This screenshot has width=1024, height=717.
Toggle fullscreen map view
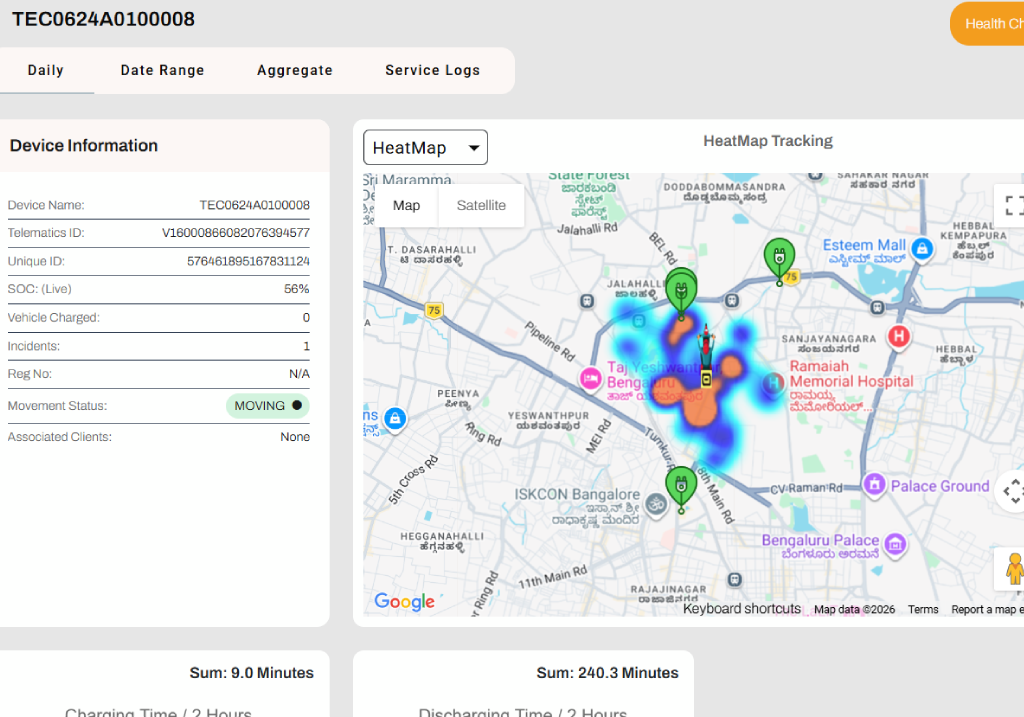tap(1011, 205)
